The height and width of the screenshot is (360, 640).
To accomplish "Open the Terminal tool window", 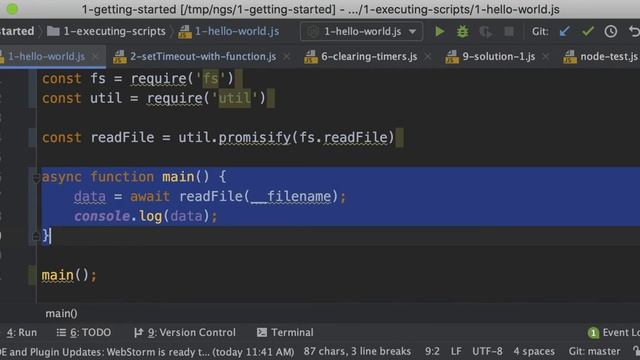I will click(285, 333).
